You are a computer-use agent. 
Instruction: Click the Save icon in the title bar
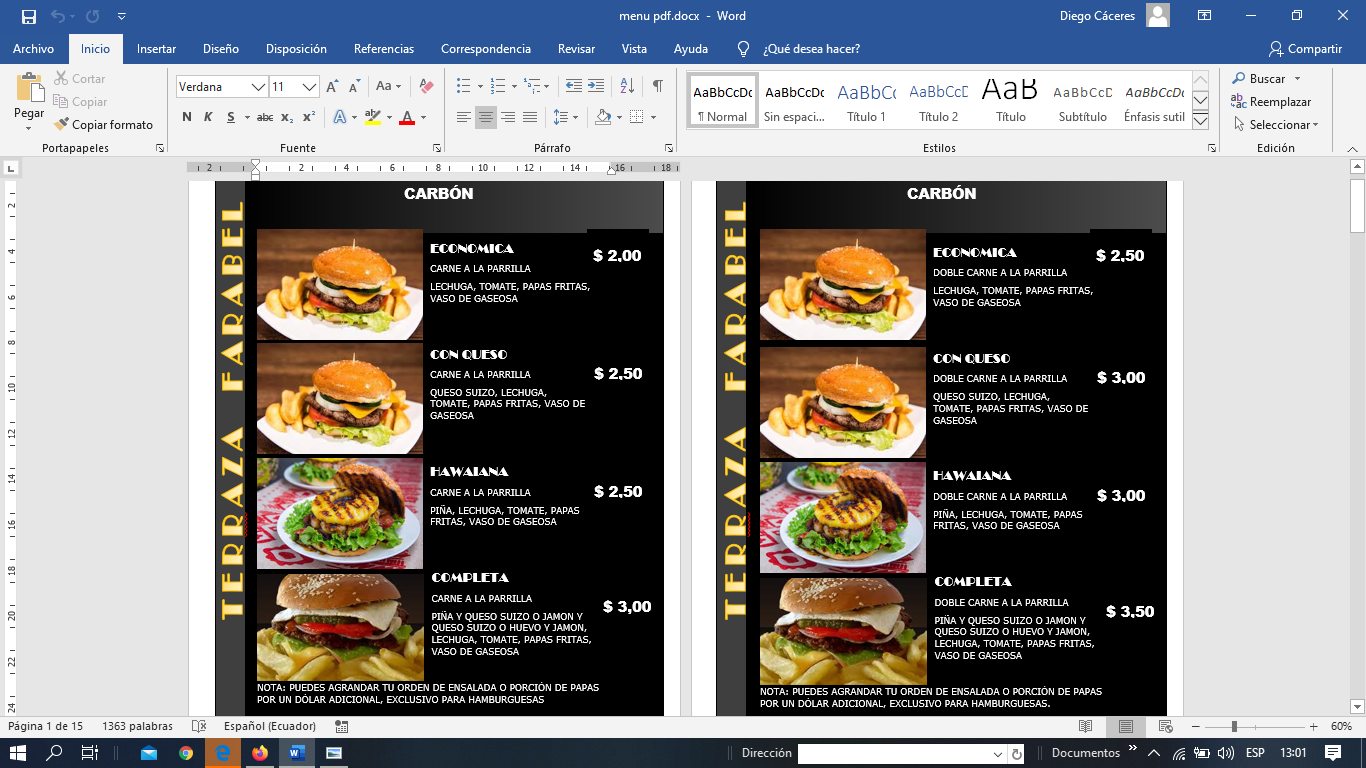(28, 16)
